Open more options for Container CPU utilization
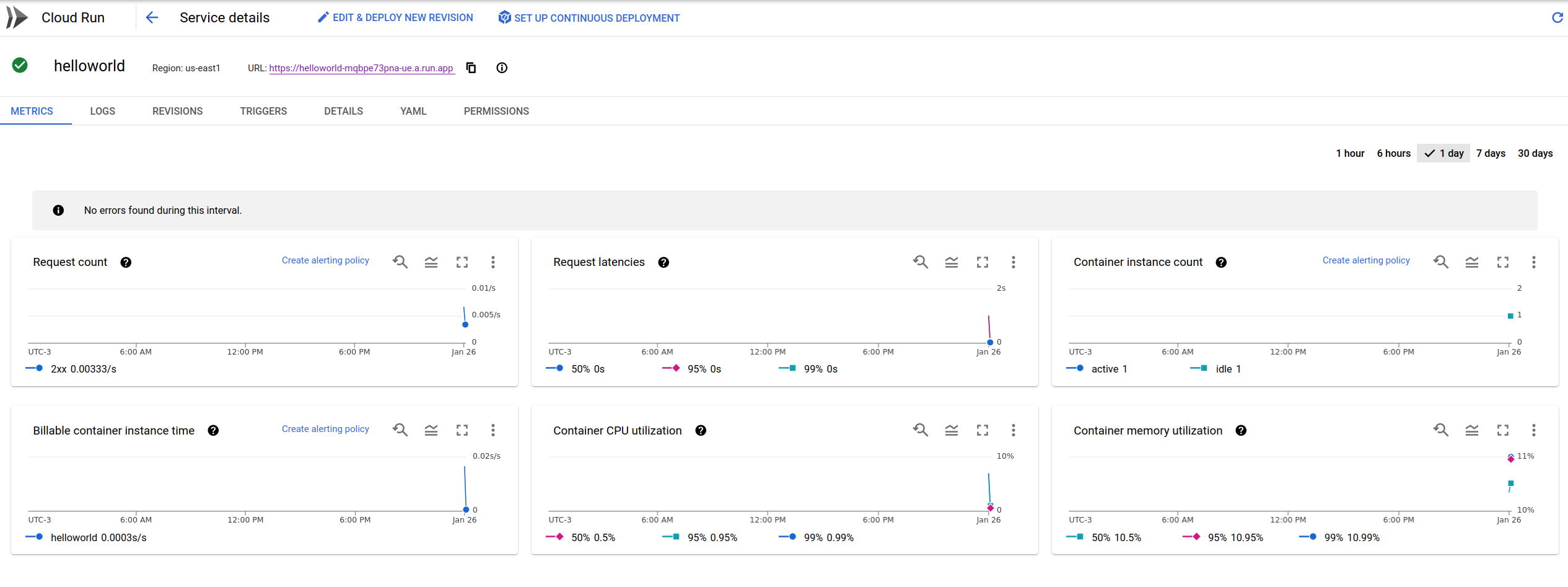The image size is (1568, 587). 1014,430
